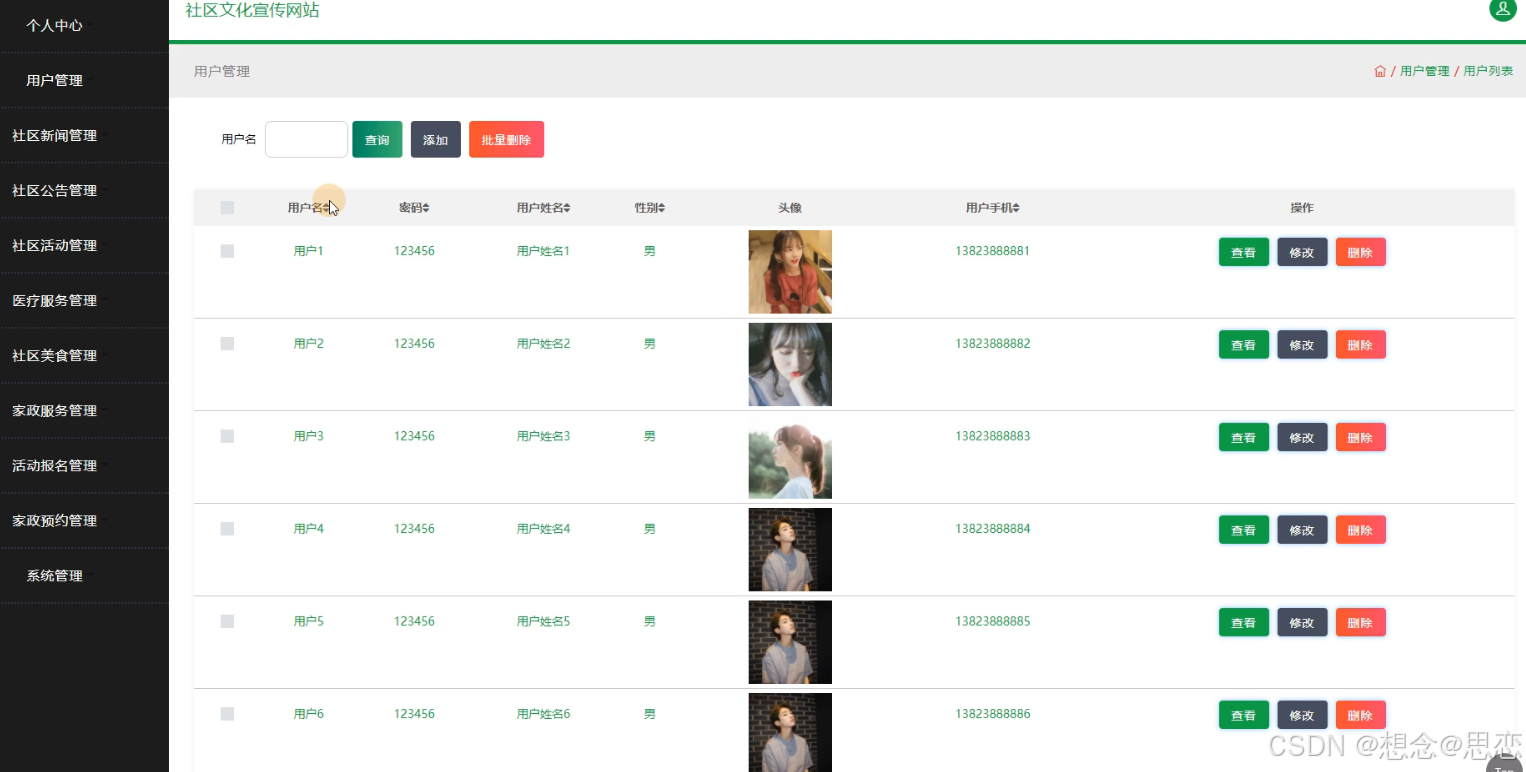The width and height of the screenshot is (1526, 772).
Task: Click the 批量删除 batch delete button
Action: (x=506, y=140)
